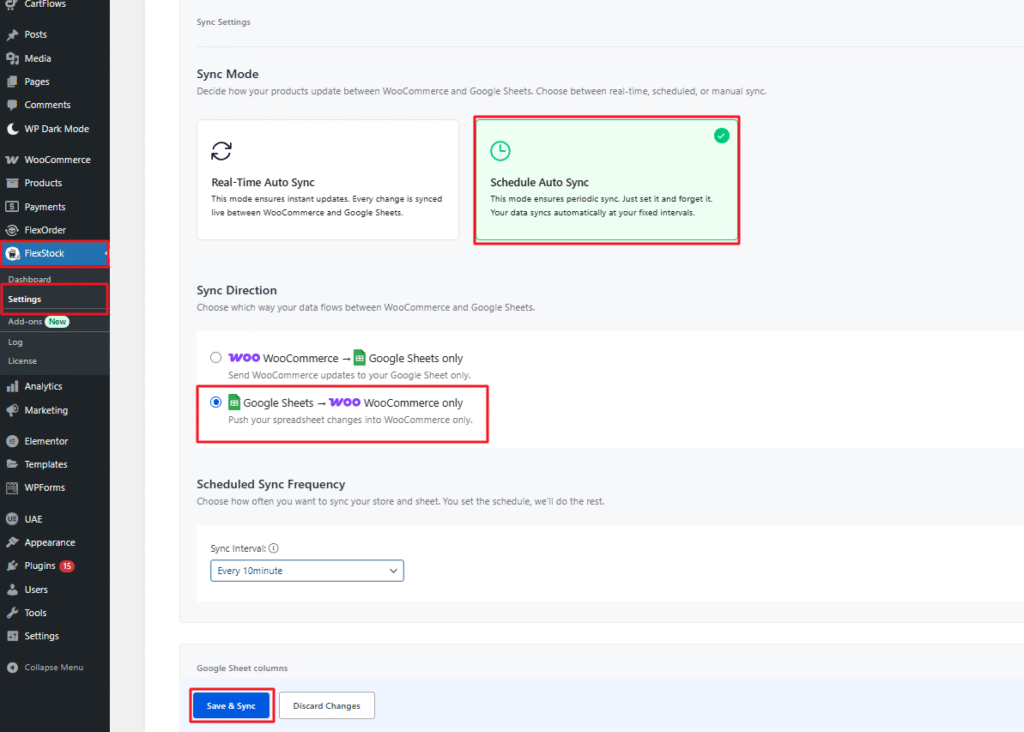Open FlexStock Add-ons submenu item
This screenshot has height=732, width=1024.
[25, 322]
